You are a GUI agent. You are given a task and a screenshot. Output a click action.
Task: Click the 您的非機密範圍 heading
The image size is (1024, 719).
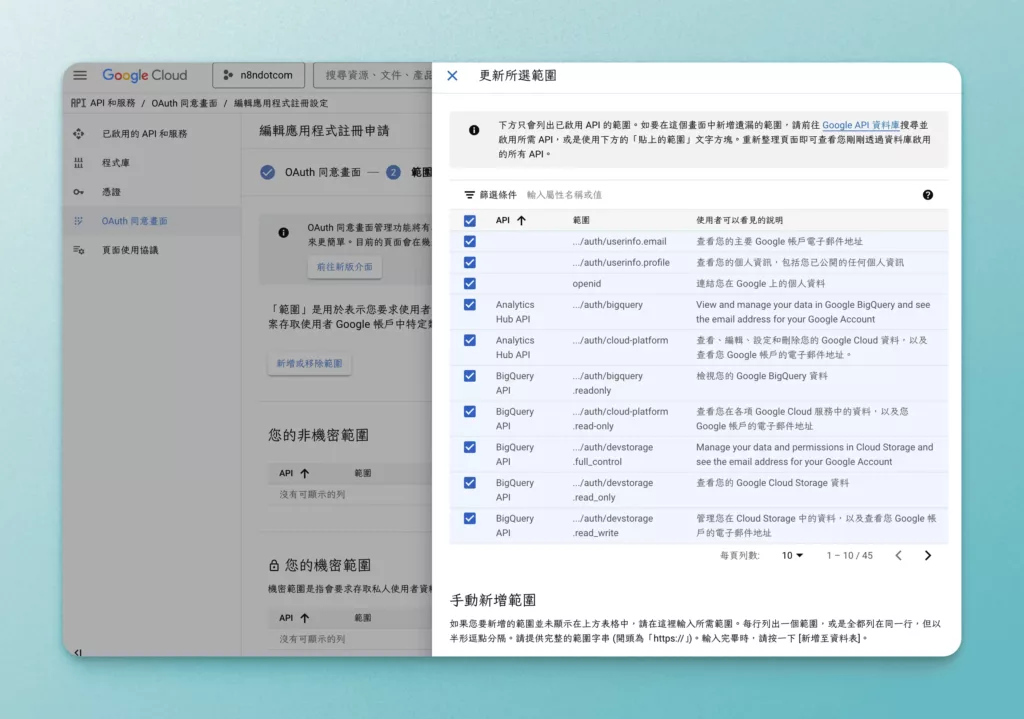(319, 436)
